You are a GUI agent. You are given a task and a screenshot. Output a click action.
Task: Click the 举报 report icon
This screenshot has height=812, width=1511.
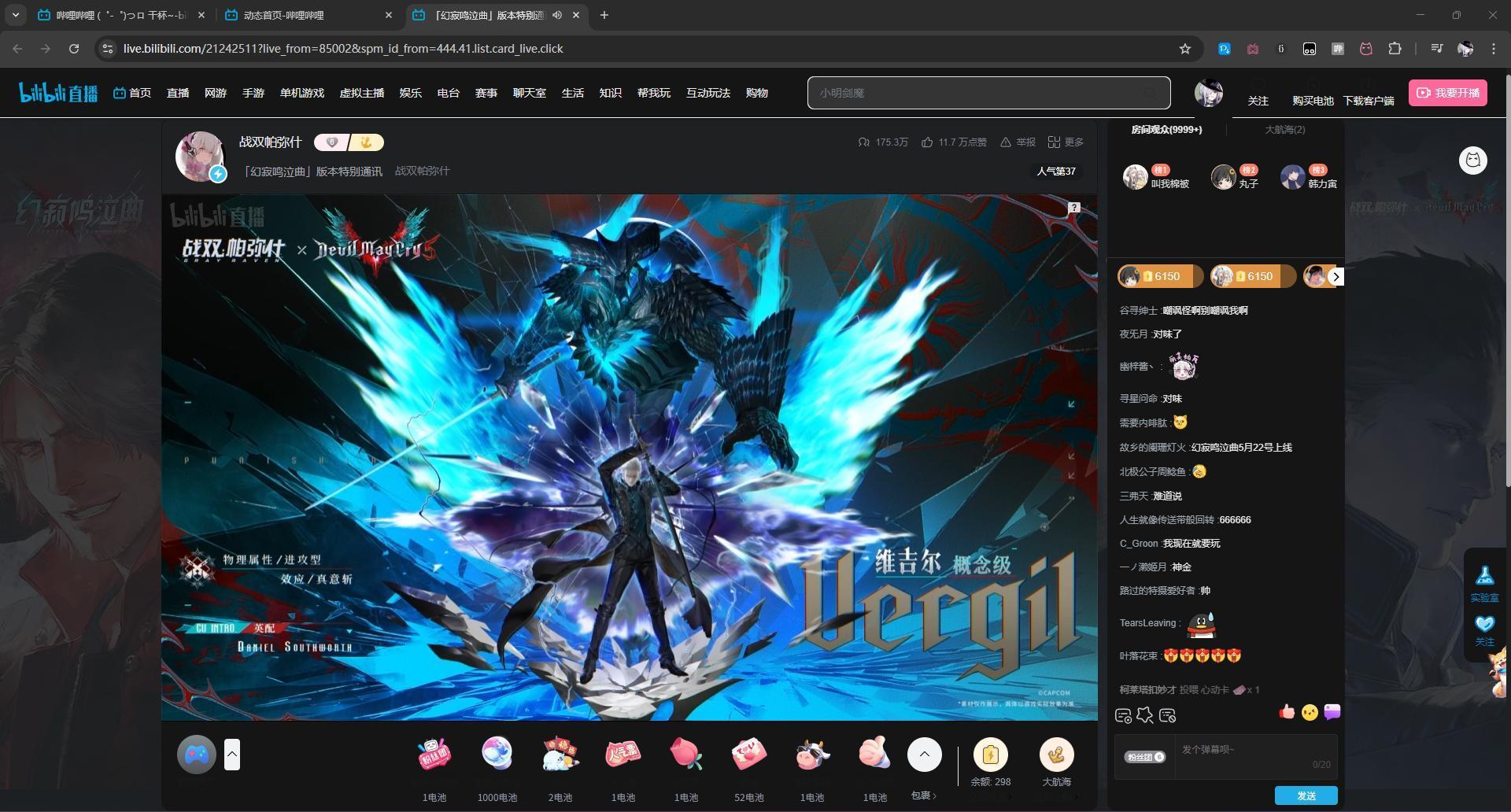tap(1006, 142)
